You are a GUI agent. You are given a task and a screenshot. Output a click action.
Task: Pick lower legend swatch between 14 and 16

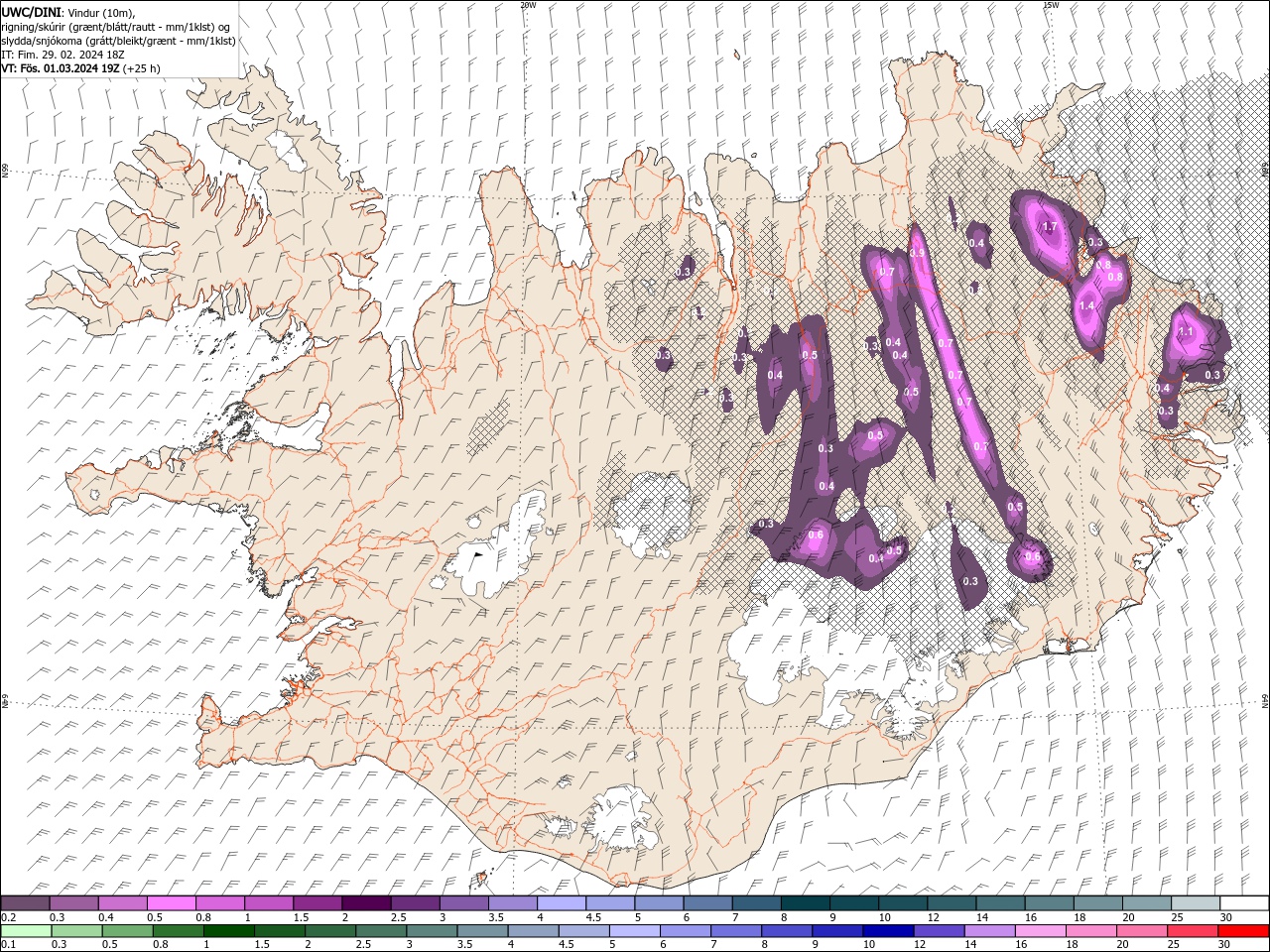tap(989, 931)
